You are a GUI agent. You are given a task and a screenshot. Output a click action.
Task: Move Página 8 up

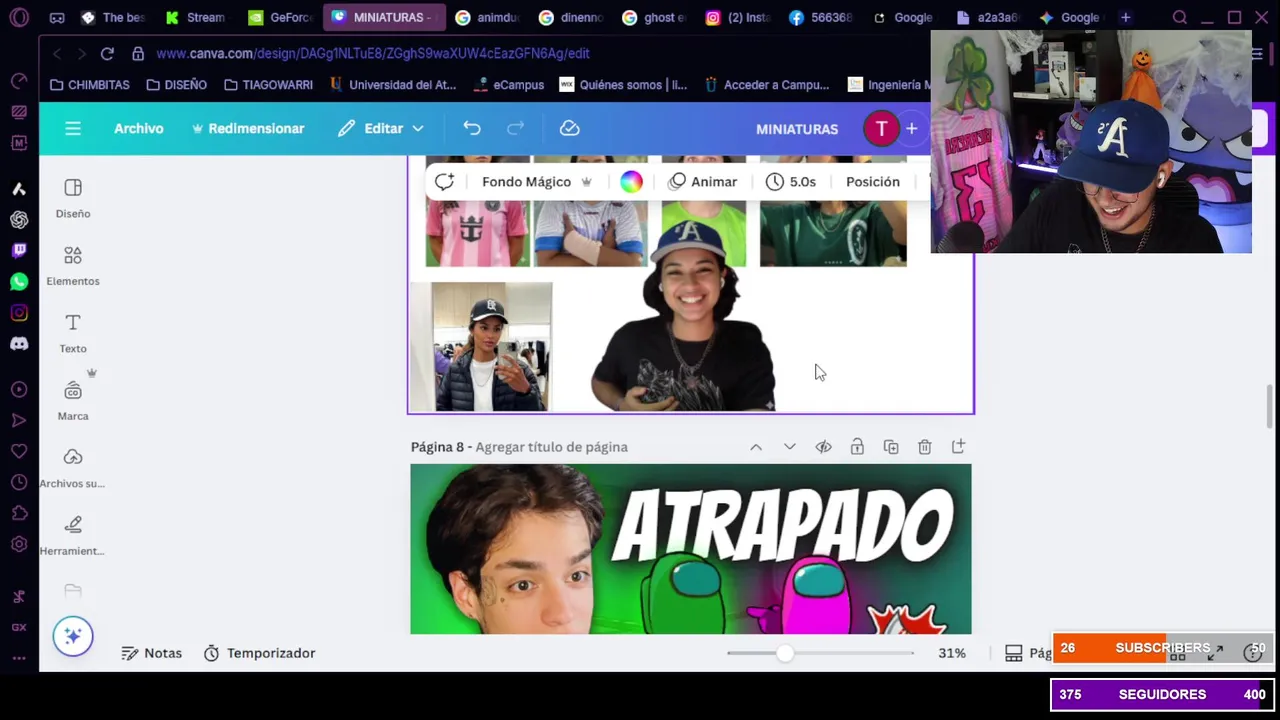756,447
